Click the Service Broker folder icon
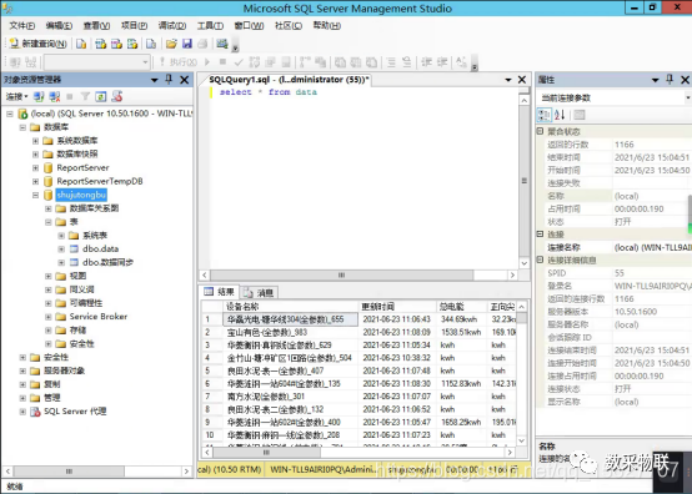 pos(61,316)
